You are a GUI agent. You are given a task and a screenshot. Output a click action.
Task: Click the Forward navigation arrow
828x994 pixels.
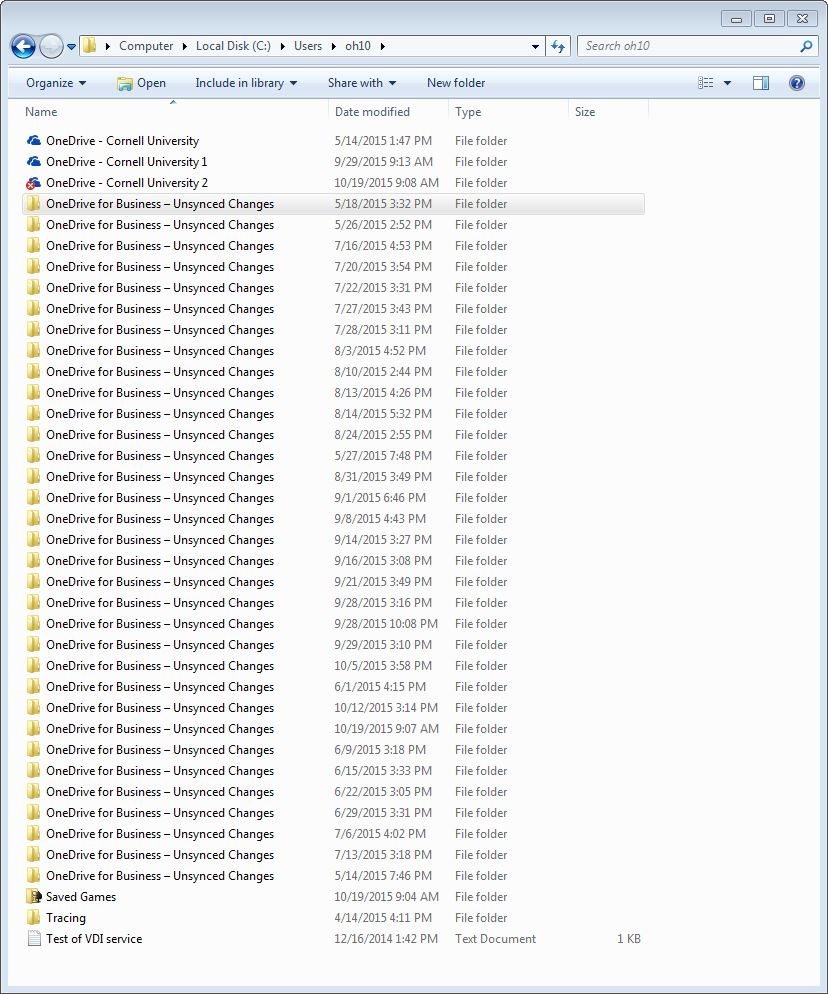tap(51, 46)
